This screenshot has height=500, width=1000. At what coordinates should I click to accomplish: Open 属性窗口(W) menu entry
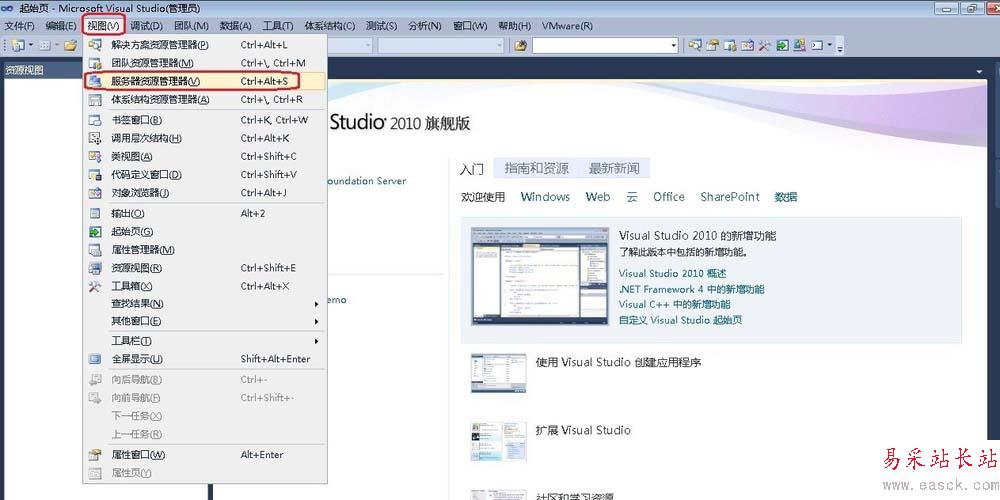(x=205, y=455)
